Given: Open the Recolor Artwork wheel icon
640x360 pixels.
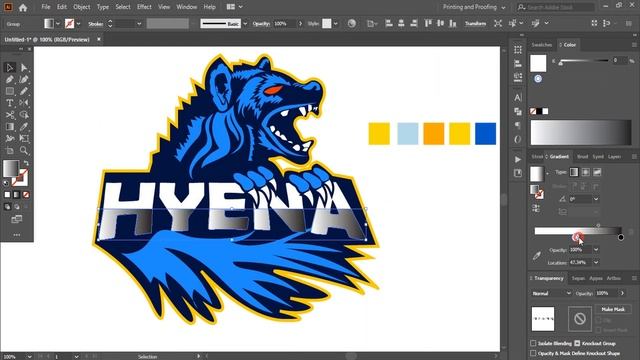Looking at the screenshot, I should (x=351, y=24).
